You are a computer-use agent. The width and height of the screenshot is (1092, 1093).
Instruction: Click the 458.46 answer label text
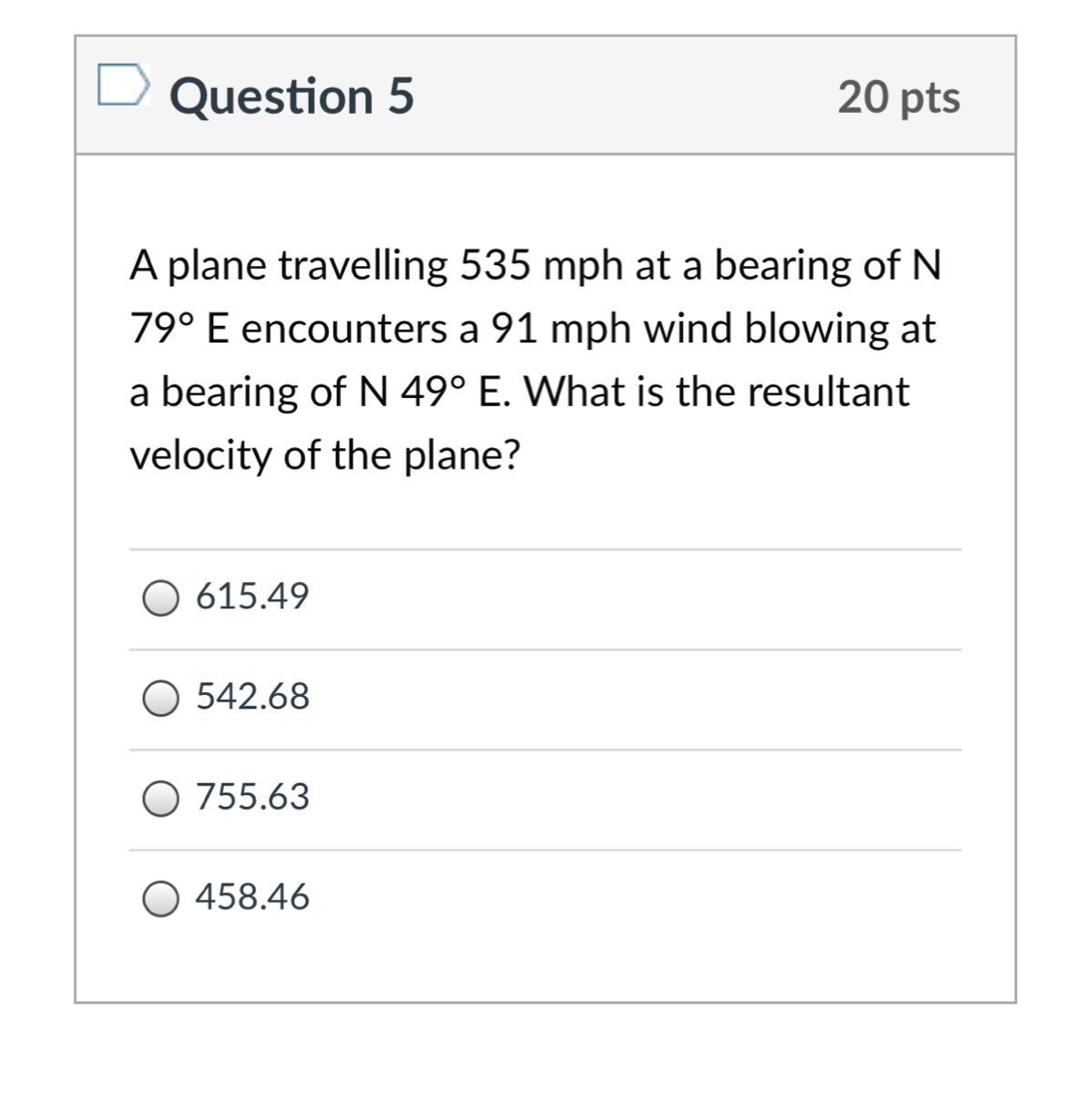tap(252, 897)
